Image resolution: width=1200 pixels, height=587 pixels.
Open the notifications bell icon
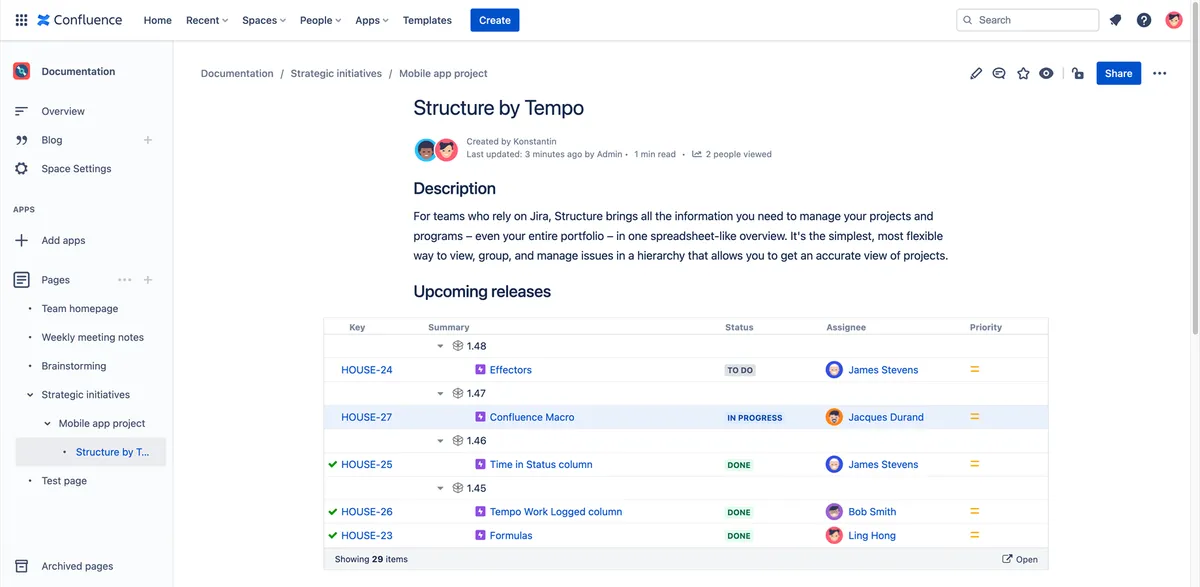point(1116,20)
